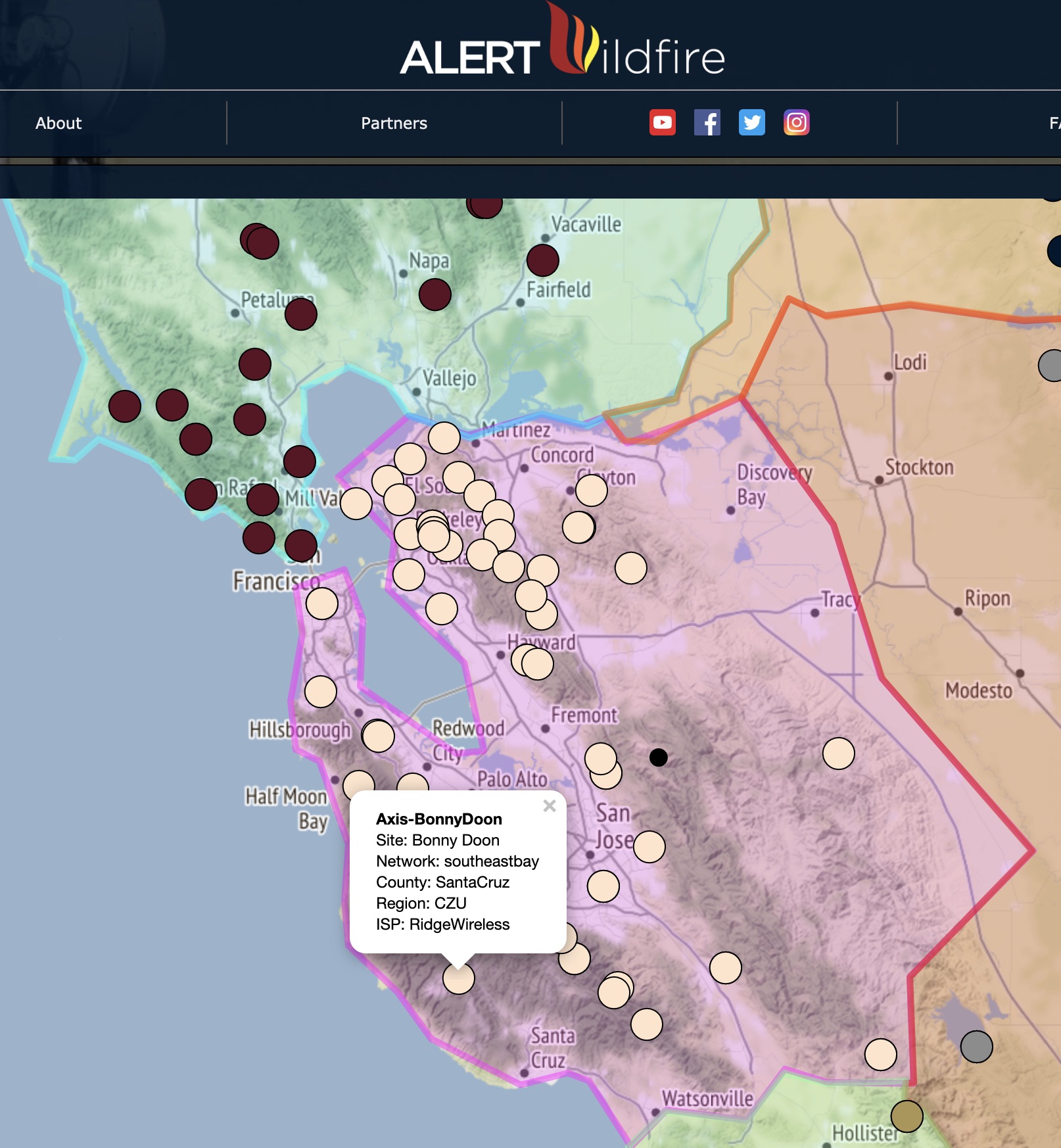Click the camera marker on Clayton label
The height and width of the screenshot is (1148, 1061).
591,490
